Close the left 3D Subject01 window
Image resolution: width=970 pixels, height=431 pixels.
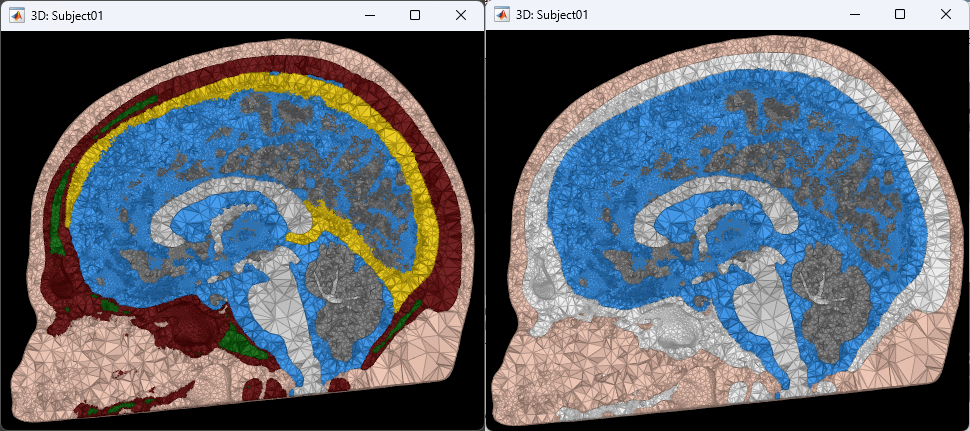(460, 15)
